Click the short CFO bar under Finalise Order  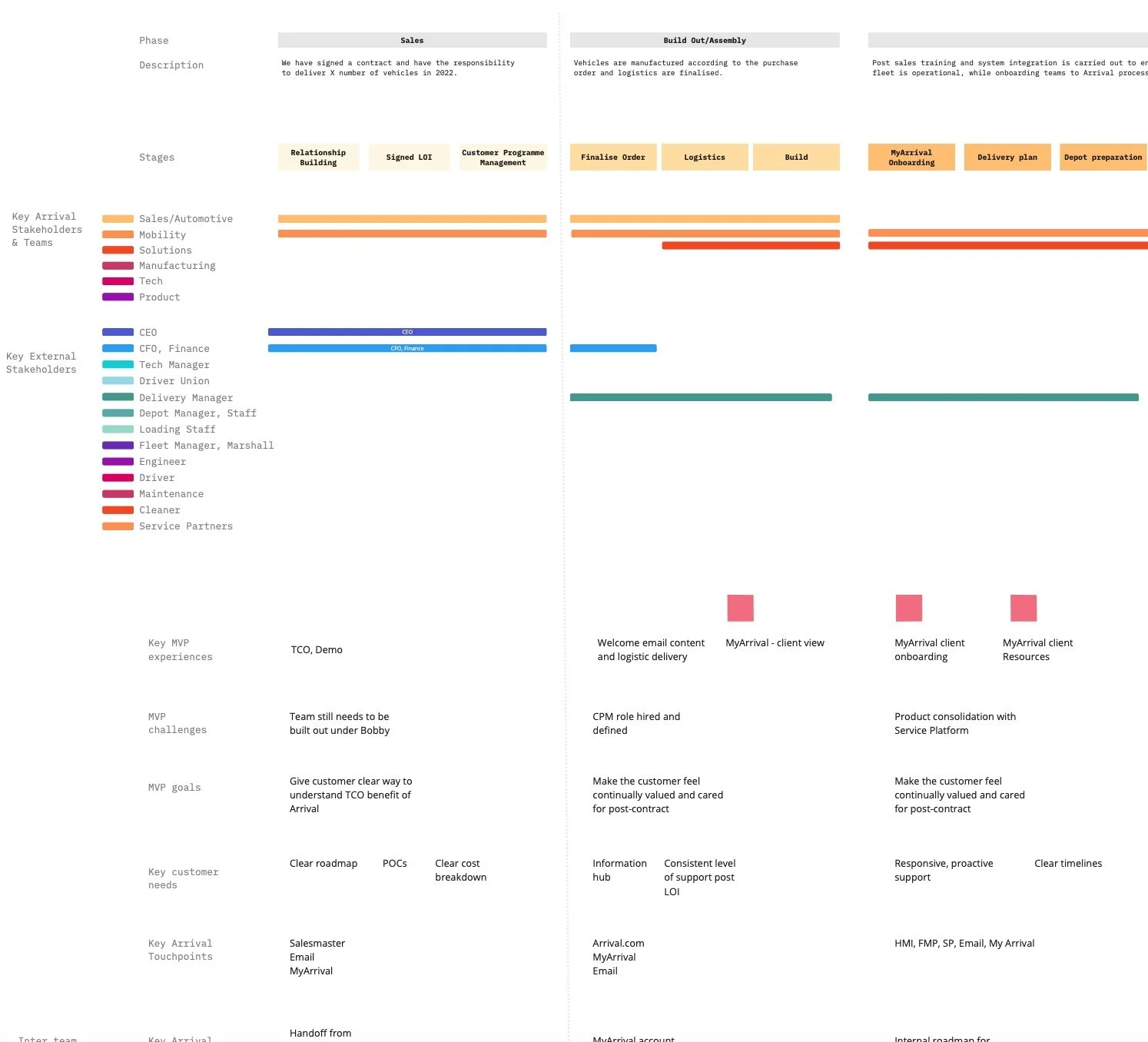[x=613, y=348]
